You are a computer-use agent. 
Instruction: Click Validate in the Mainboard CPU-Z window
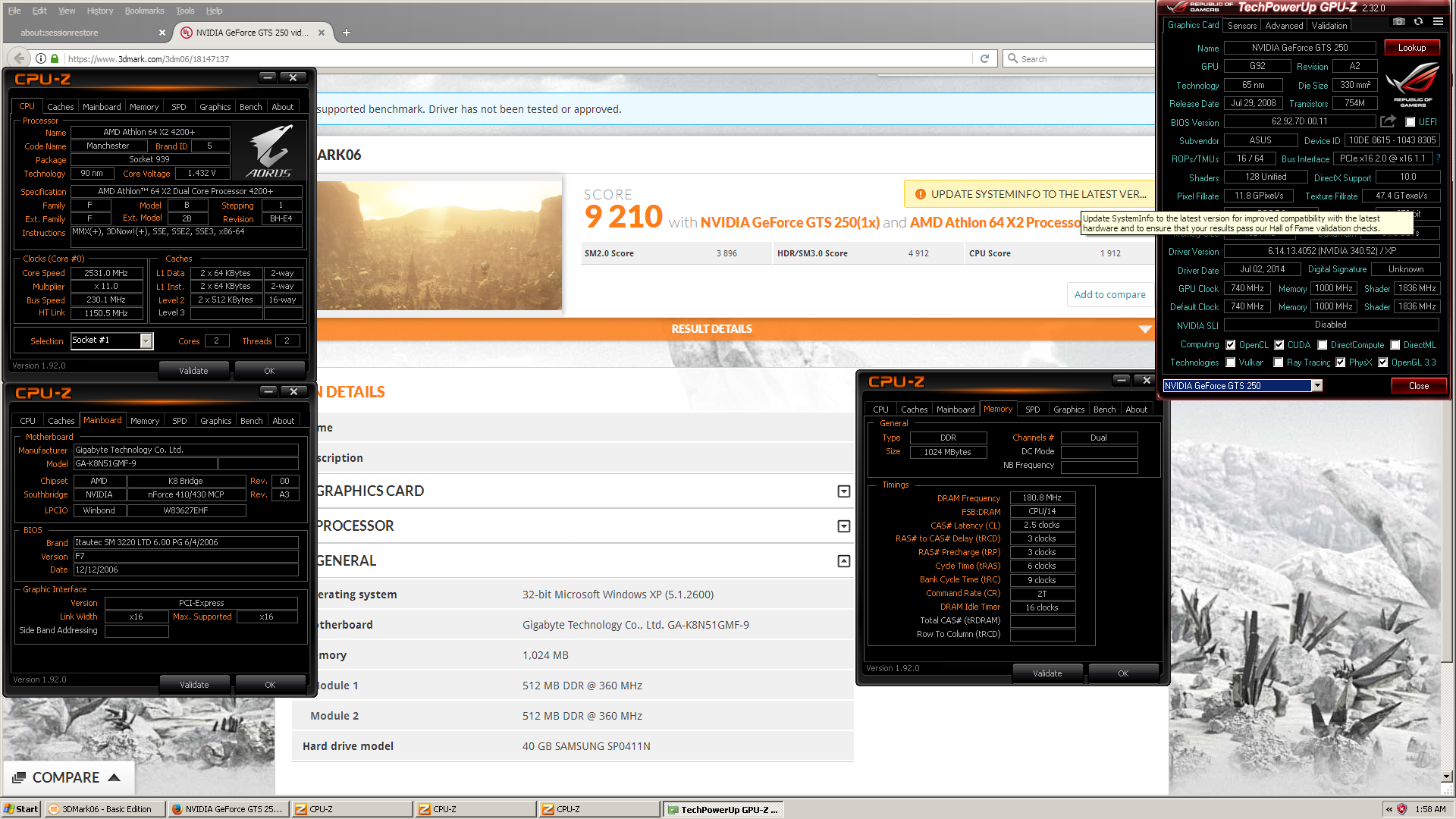tap(194, 685)
